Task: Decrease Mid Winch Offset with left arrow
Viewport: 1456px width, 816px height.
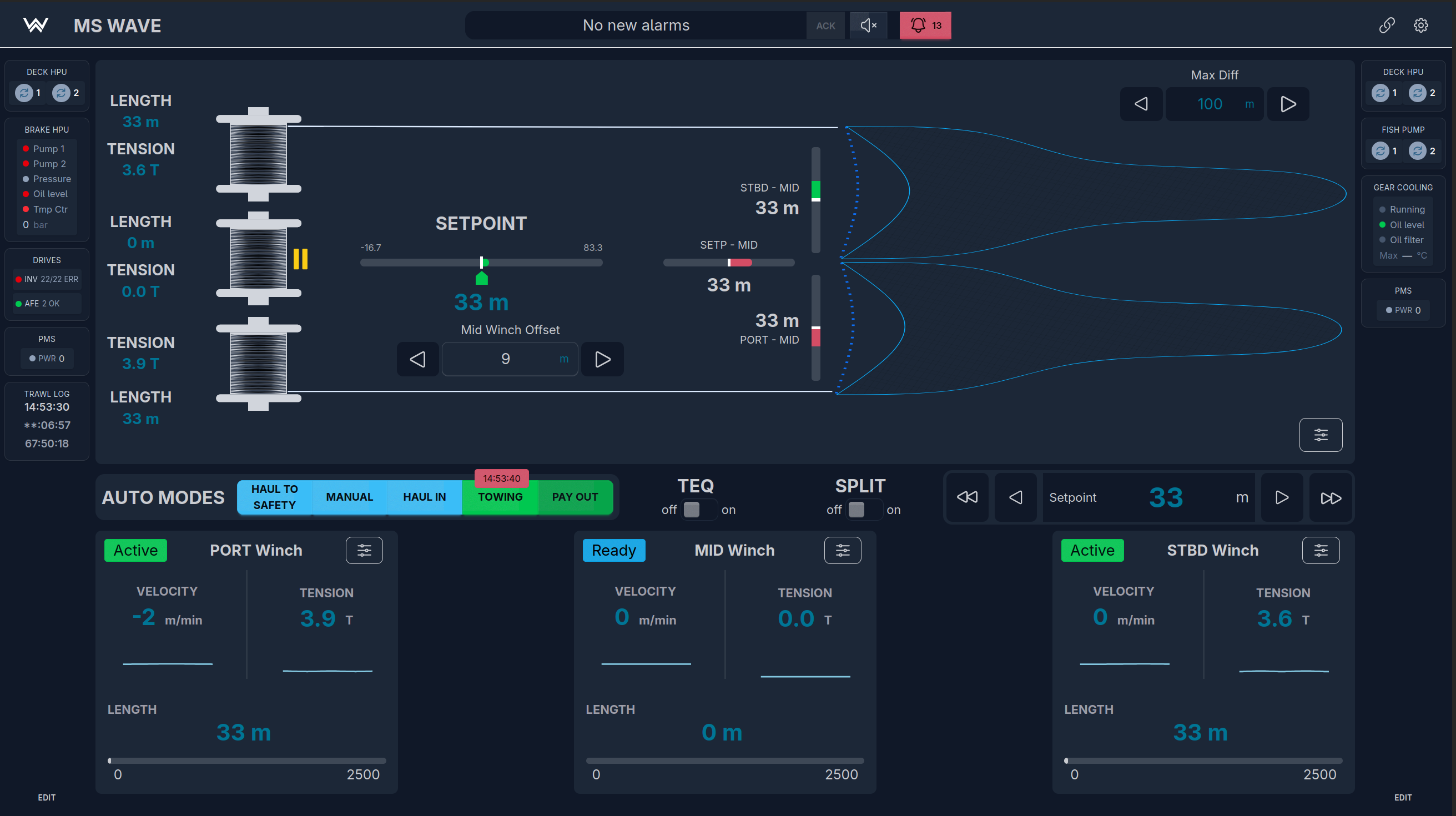Action: coord(417,359)
